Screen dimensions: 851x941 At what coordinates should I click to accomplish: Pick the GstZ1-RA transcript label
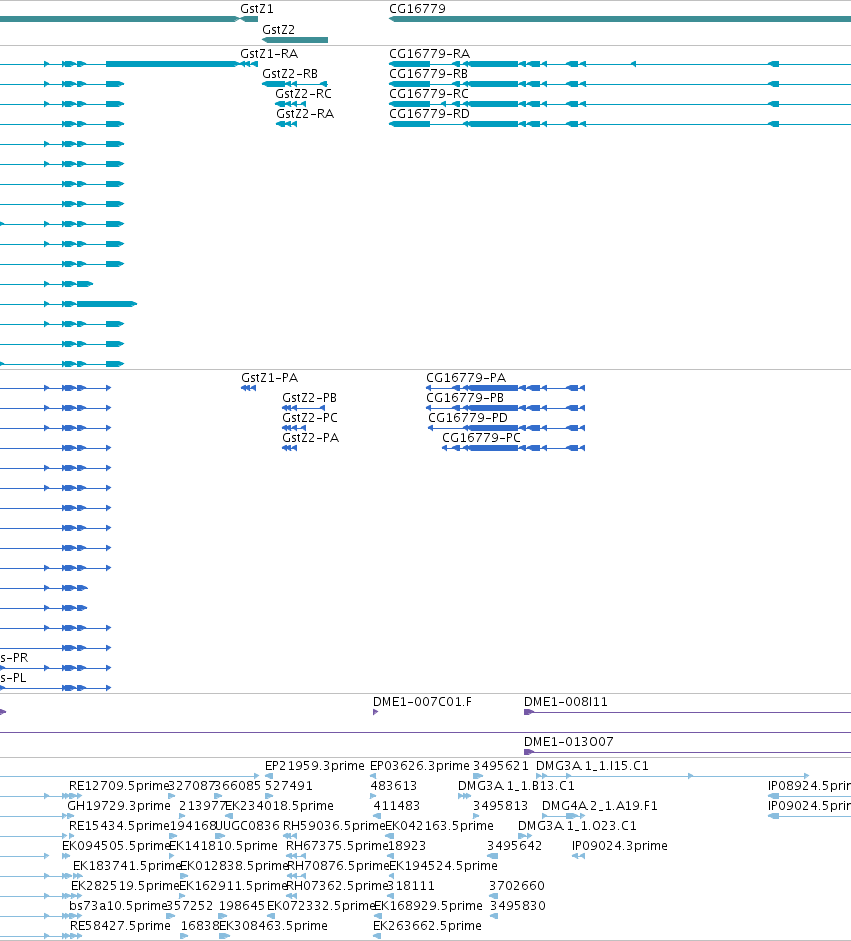click(x=269, y=53)
